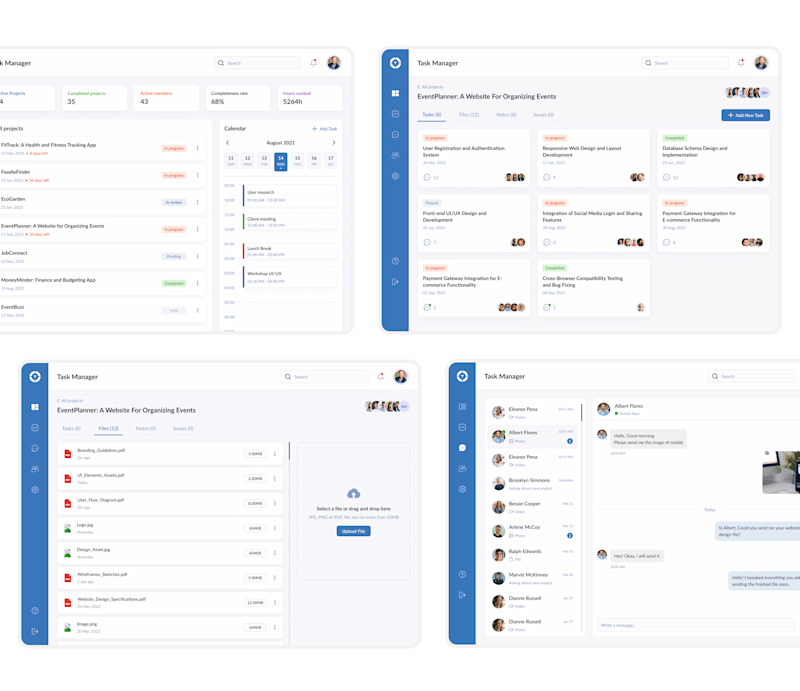Open options menu for Logo.jpg file
This screenshot has width=800, height=691.
point(274,528)
